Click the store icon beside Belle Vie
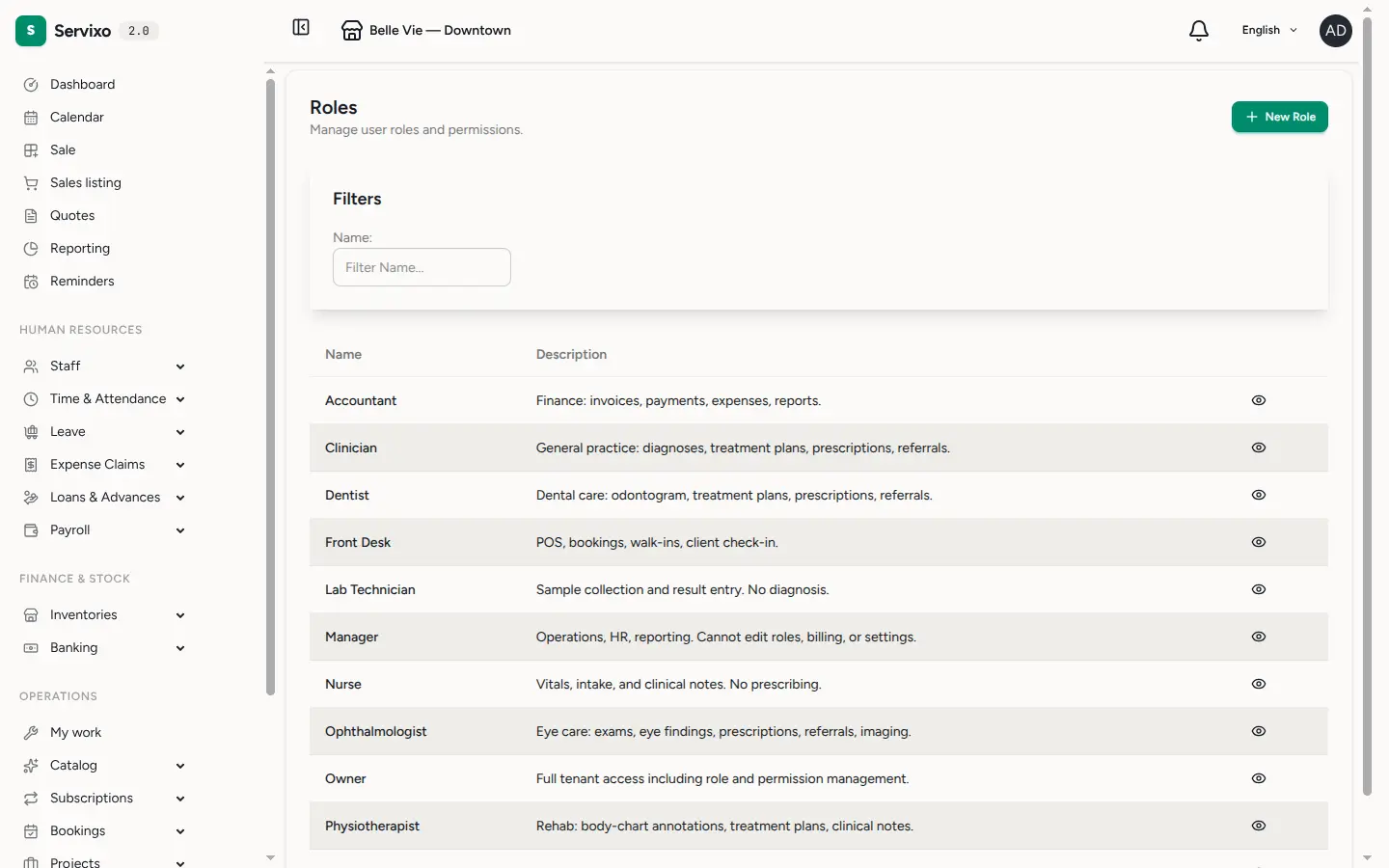Image resolution: width=1389 pixels, height=868 pixels. coord(352,31)
